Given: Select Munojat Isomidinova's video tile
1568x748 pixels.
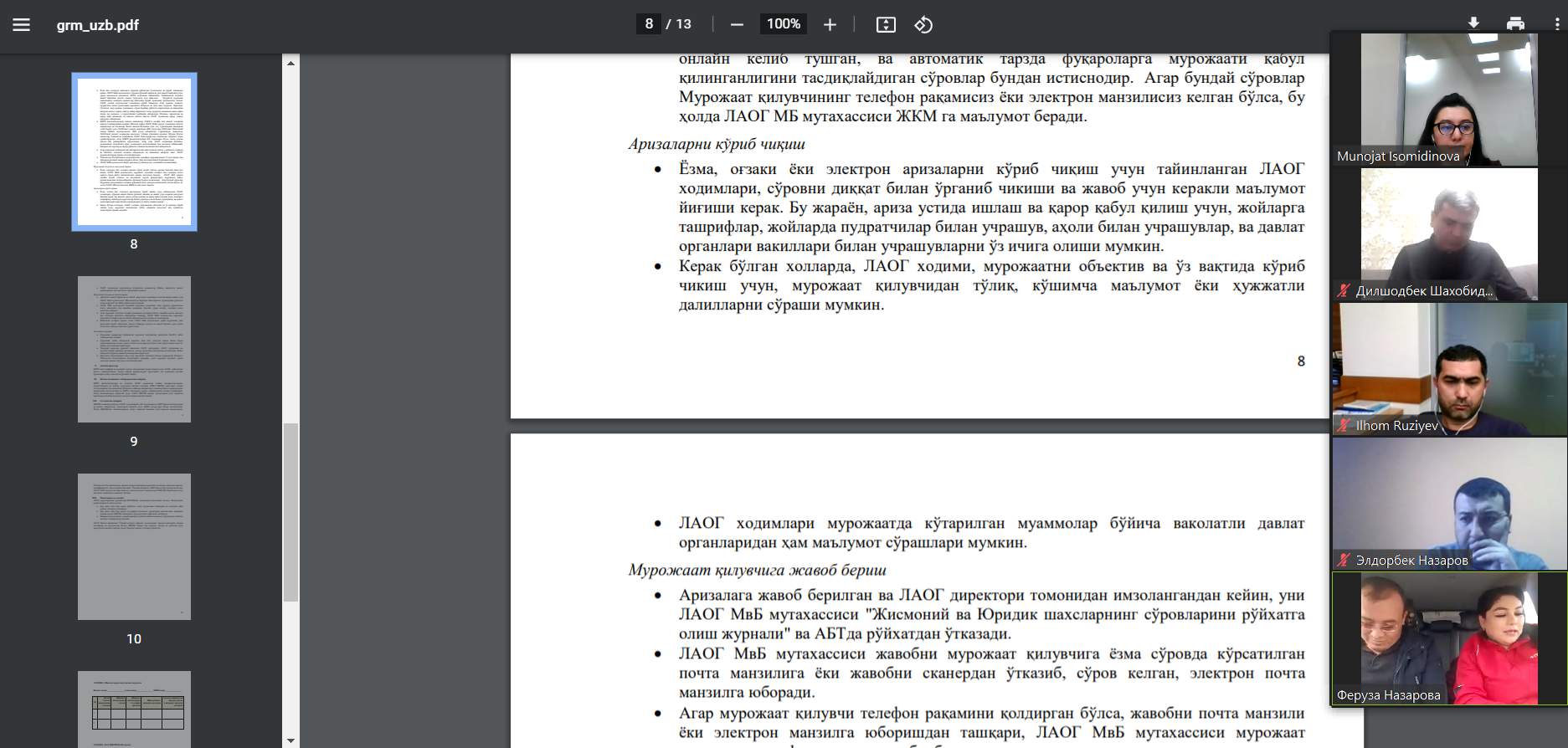Looking at the screenshot, I should pos(1448,99).
